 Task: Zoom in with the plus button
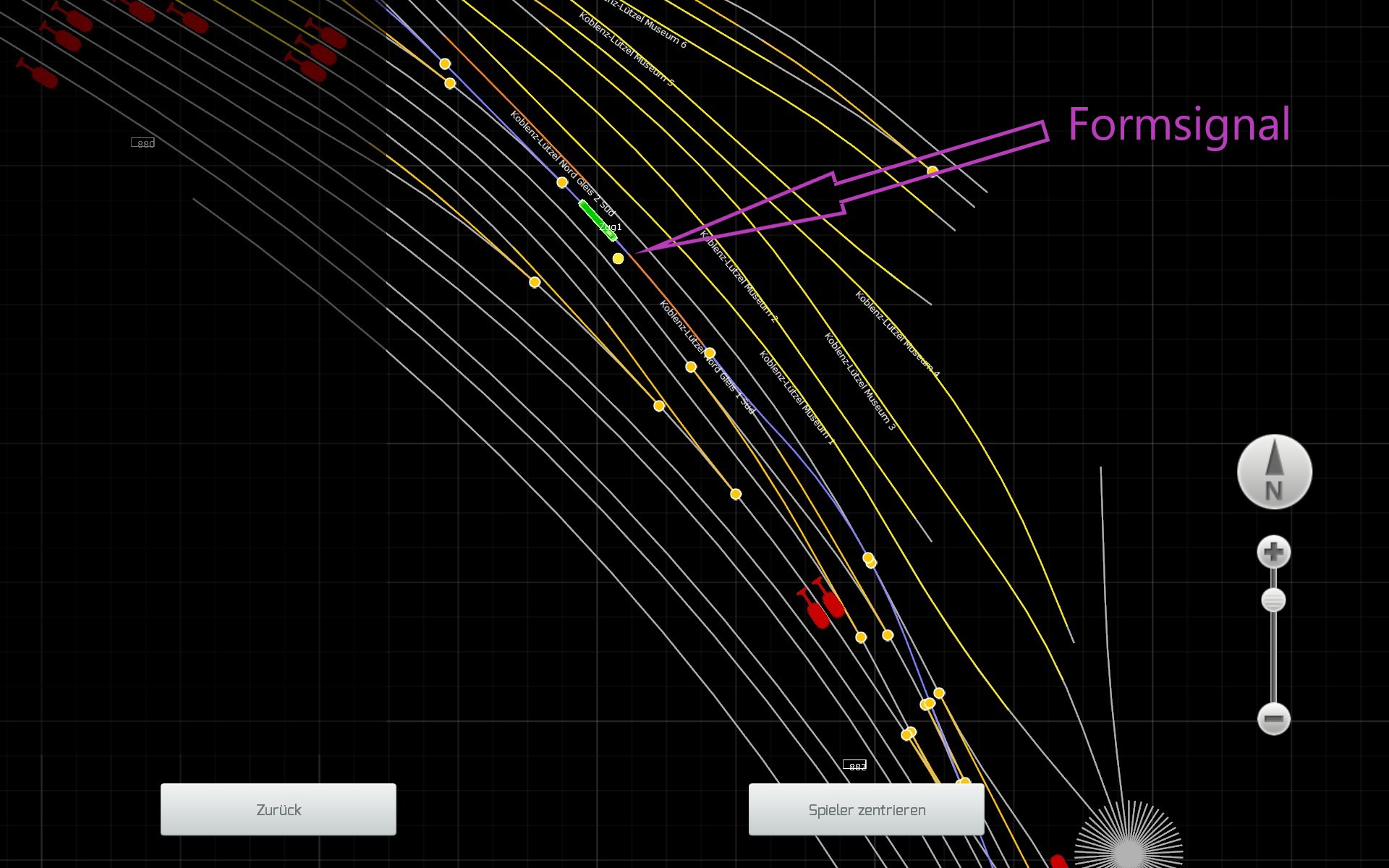point(1273,553)
